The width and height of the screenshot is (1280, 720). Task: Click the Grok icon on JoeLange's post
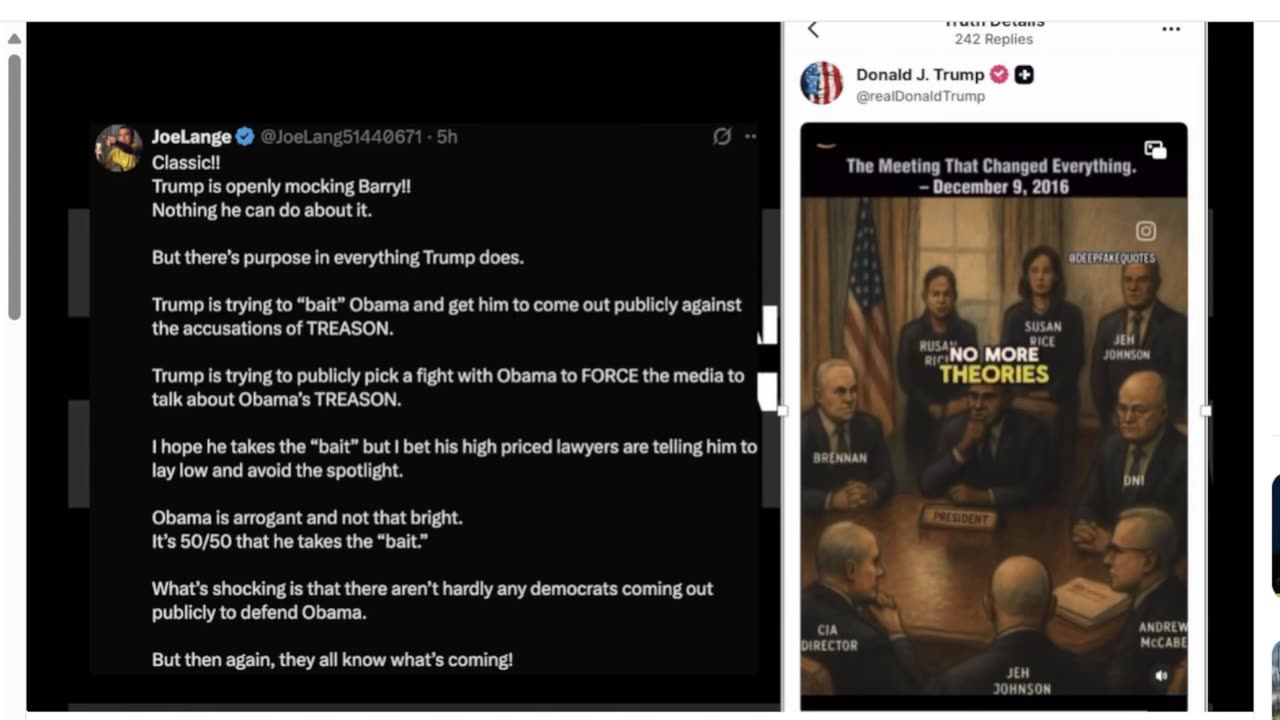[x=722, y=137]
